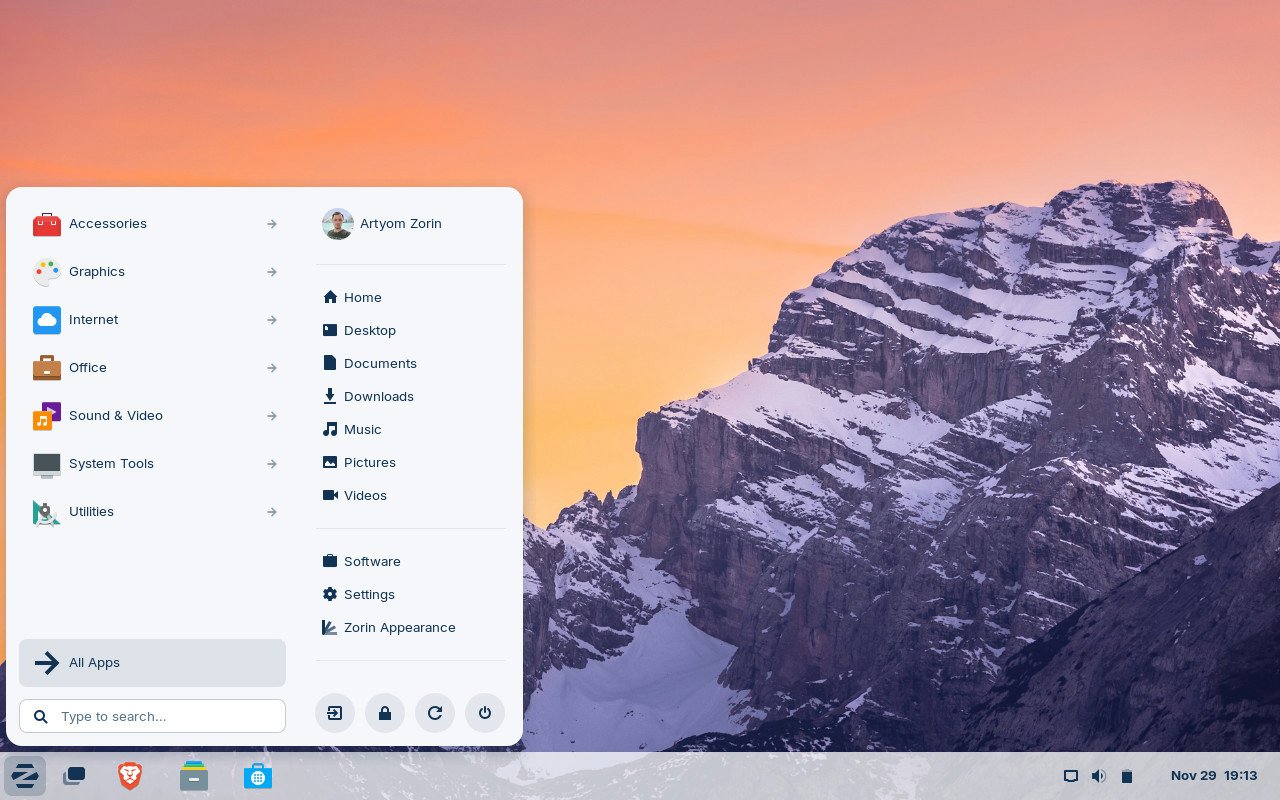Check battery status via the tray battery icon
This screenshot has height=800, width=1280.
pos(1127,776)
